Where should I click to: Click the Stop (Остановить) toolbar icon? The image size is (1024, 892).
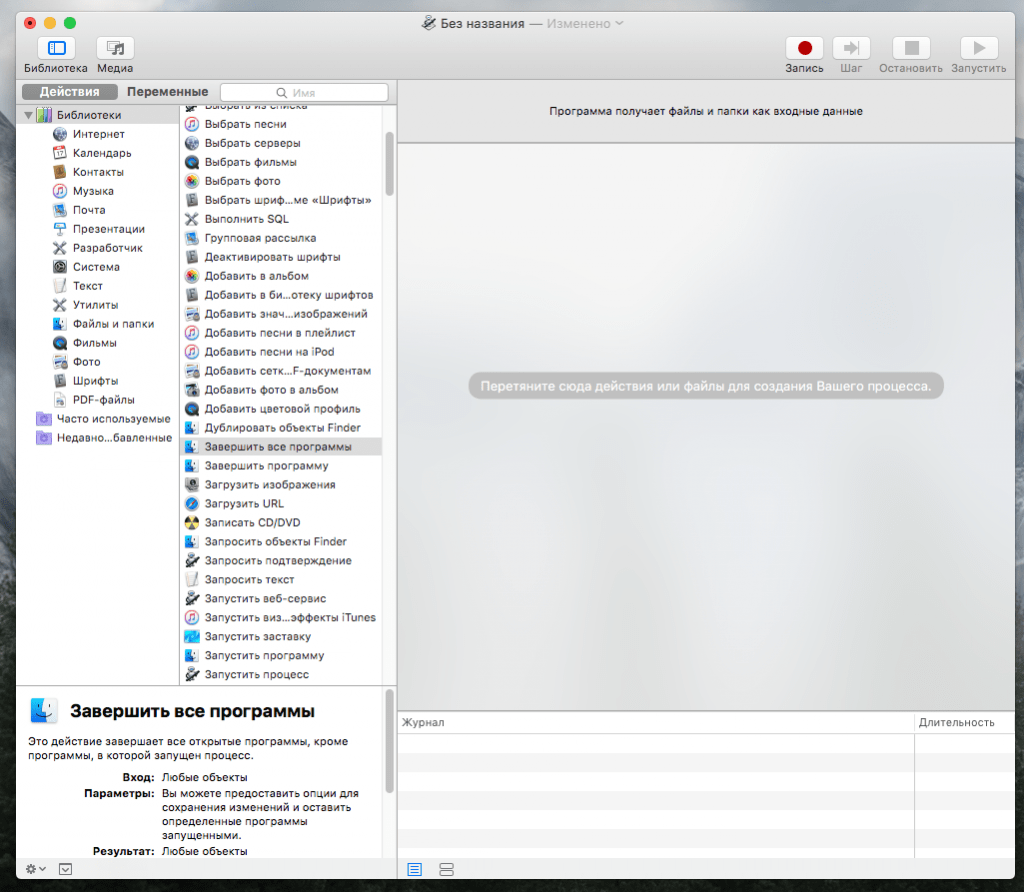[911, 48]
